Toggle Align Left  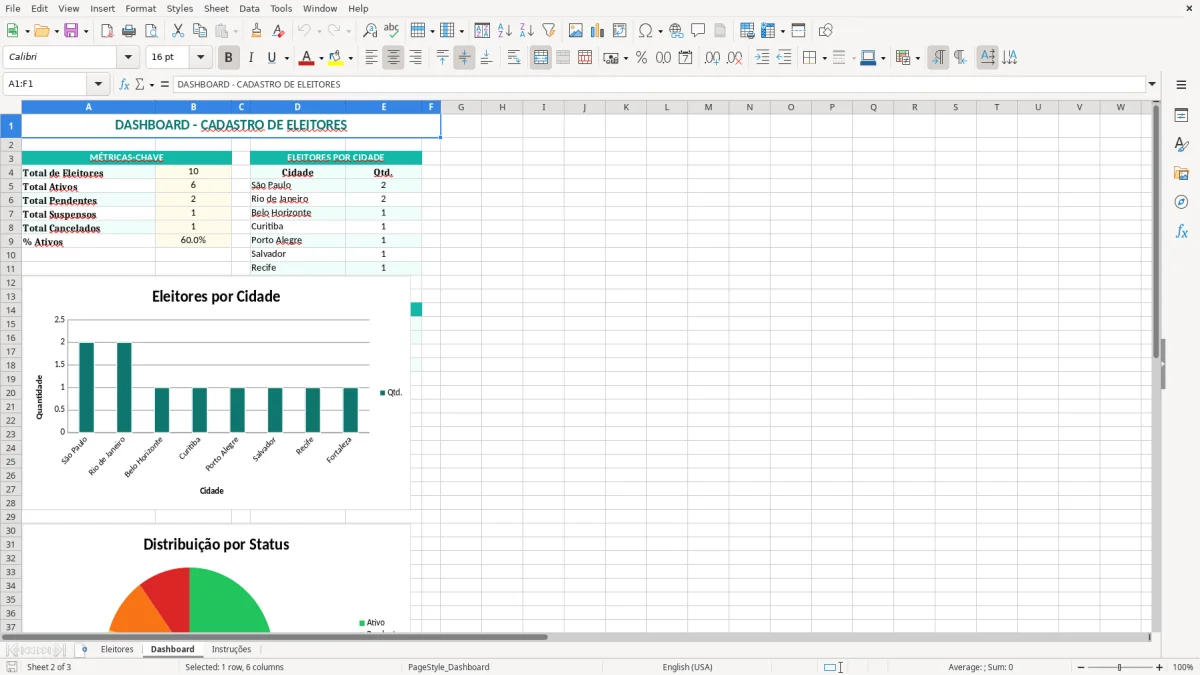click(x=371, y=58)
